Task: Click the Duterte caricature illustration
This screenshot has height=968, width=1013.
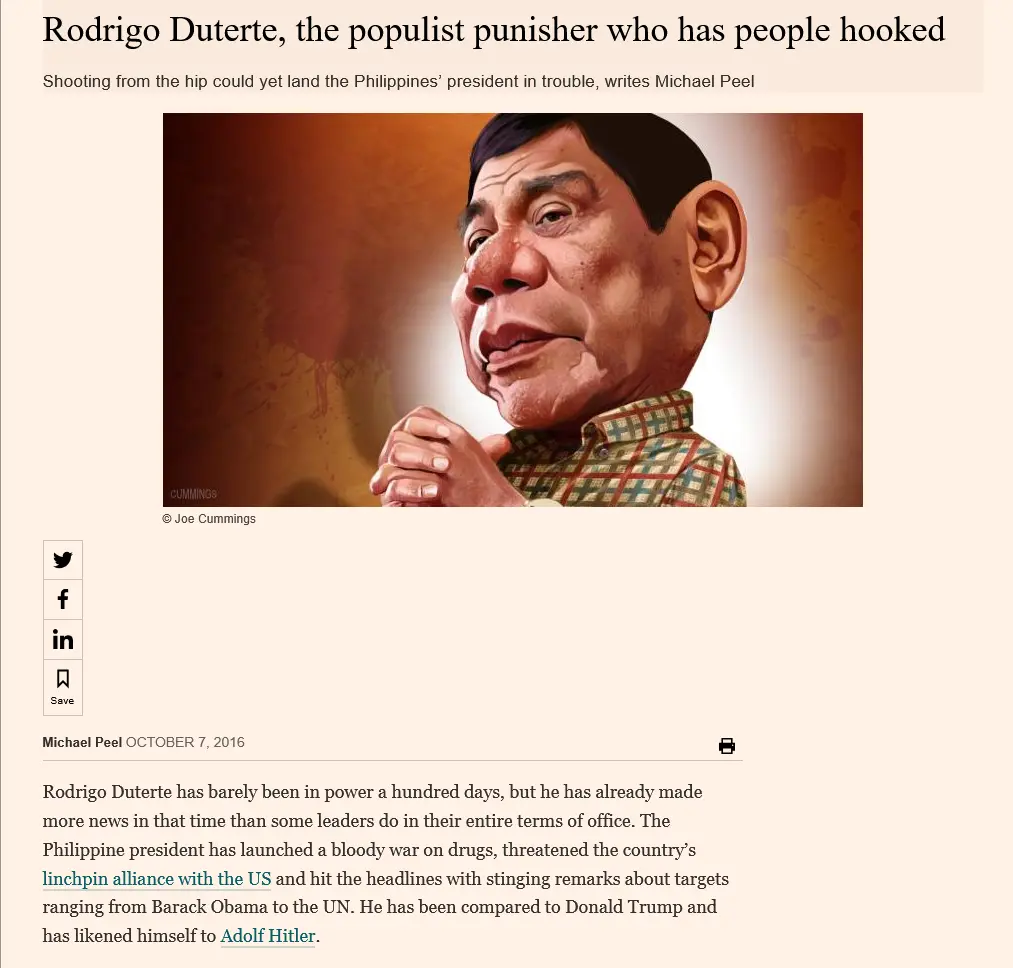Action: [x=512, y=310]
